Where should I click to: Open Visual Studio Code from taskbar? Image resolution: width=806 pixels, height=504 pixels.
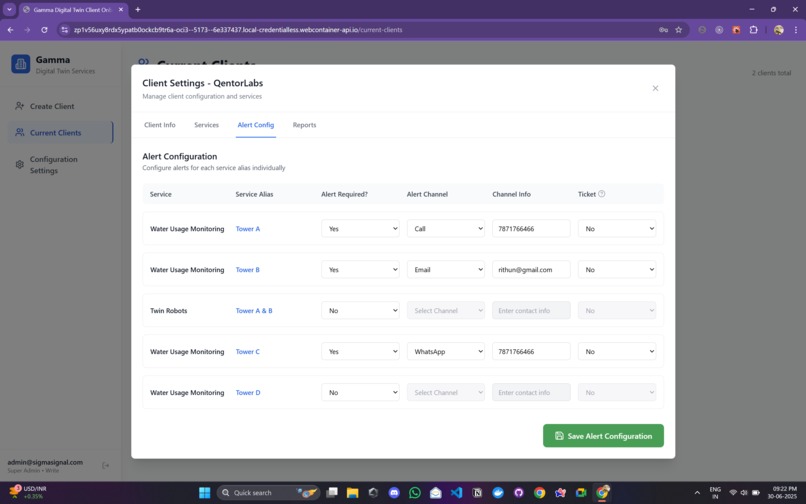click(x=456, y=493)
